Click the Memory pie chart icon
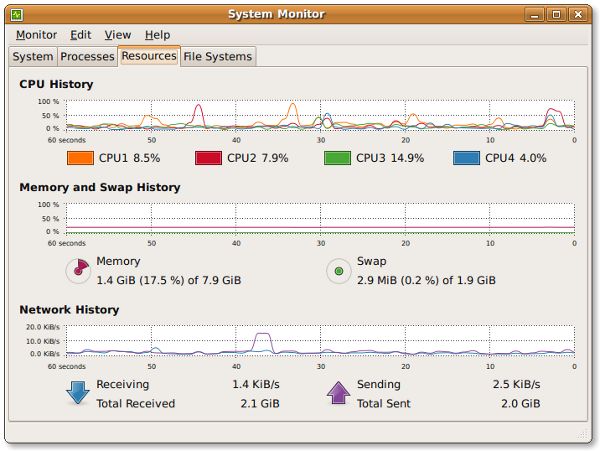The width and height of the screenshot is (600, 451). 78,270
